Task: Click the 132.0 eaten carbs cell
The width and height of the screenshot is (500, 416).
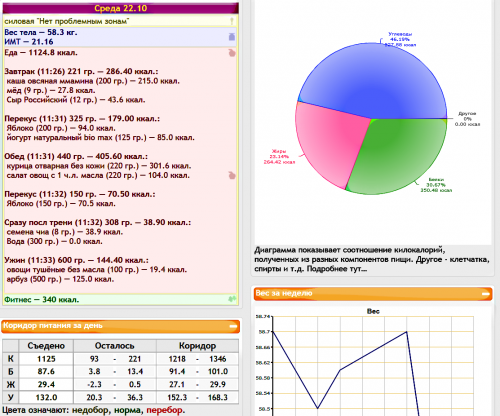Action: click(x=46, y=397)
